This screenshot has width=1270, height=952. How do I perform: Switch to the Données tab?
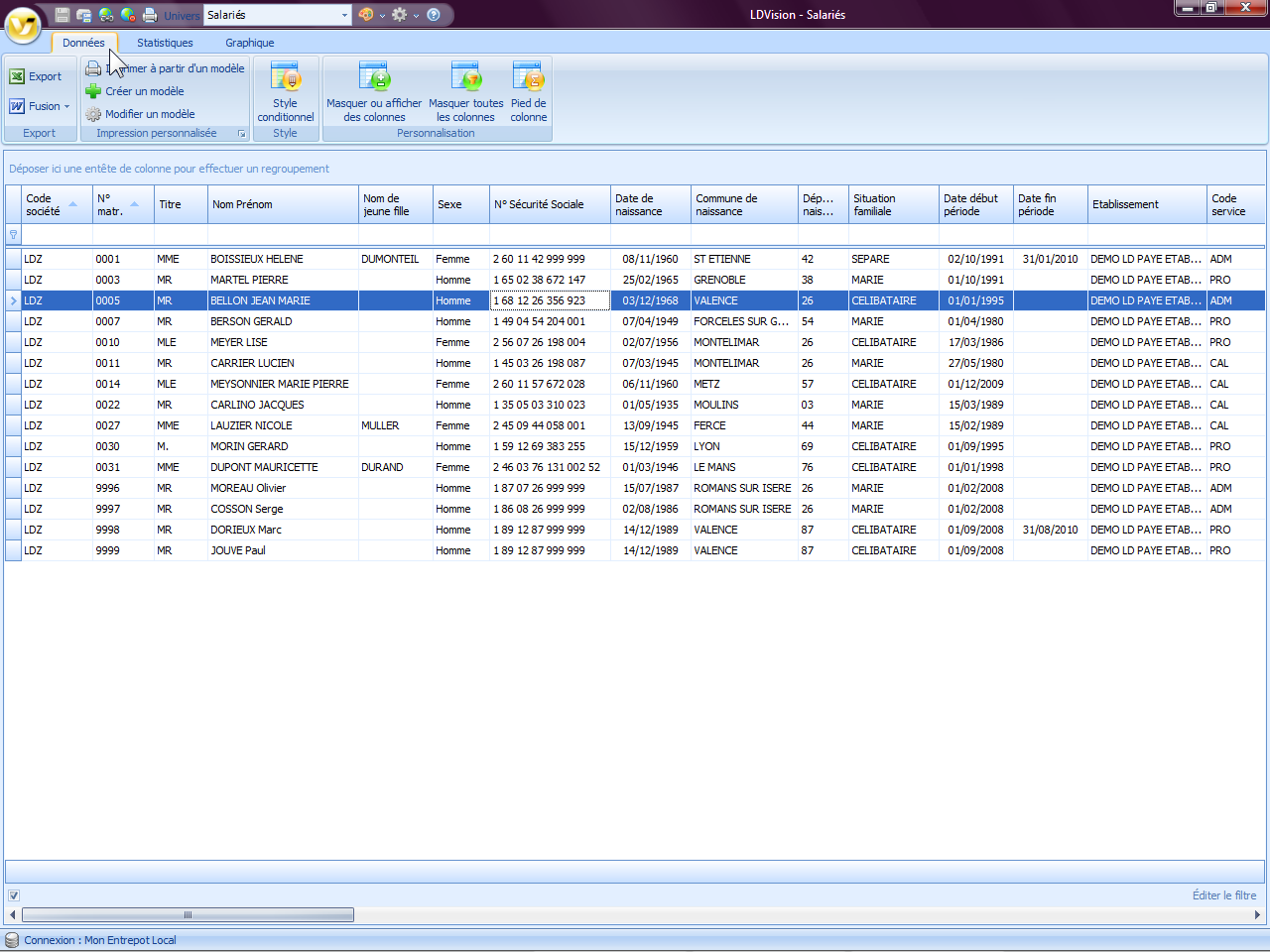(x=83, y=43)
